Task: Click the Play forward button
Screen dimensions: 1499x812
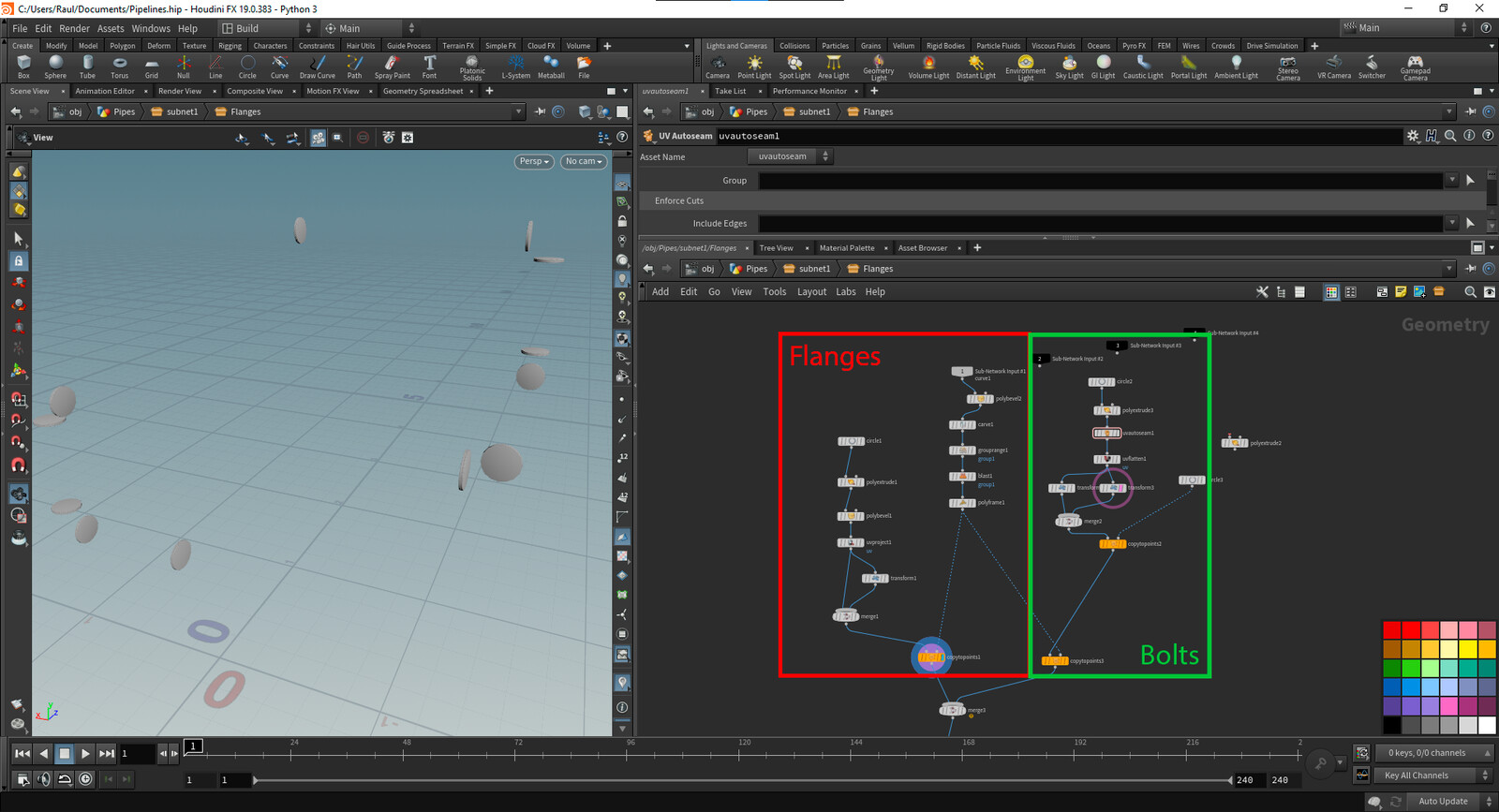Action: point(85,753)
